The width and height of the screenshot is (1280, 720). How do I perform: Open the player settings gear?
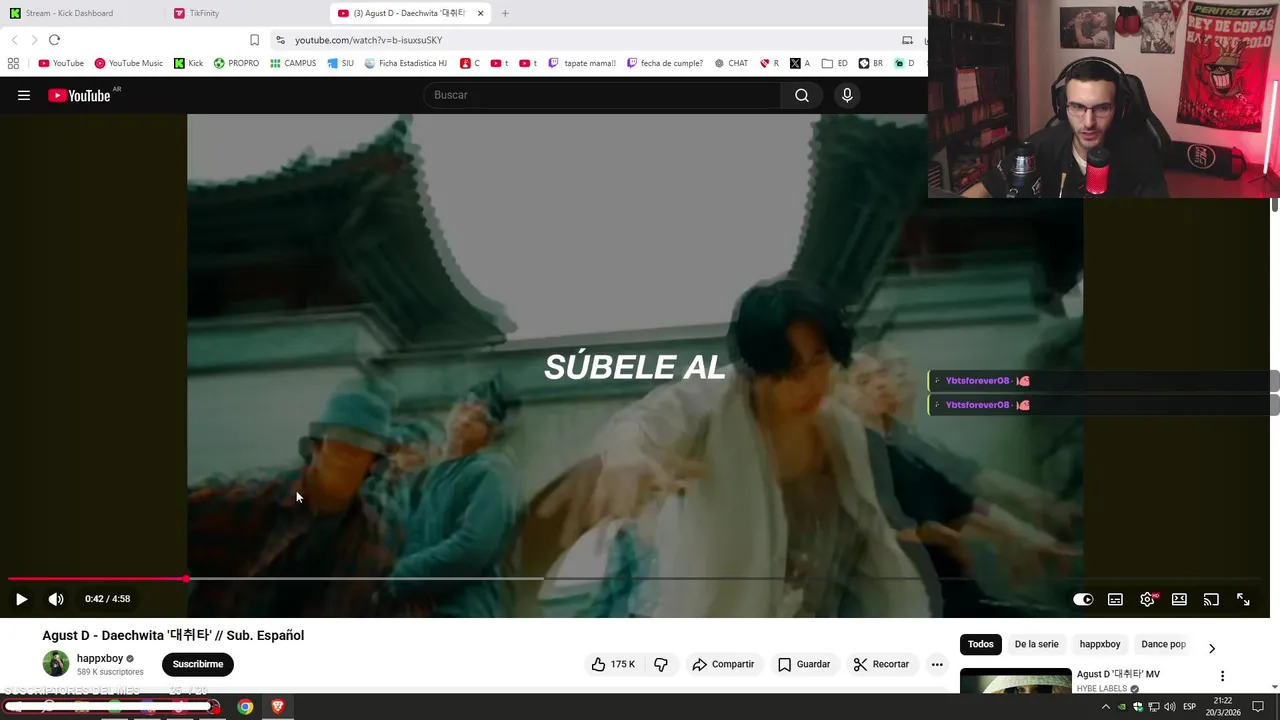[1147, 599]
